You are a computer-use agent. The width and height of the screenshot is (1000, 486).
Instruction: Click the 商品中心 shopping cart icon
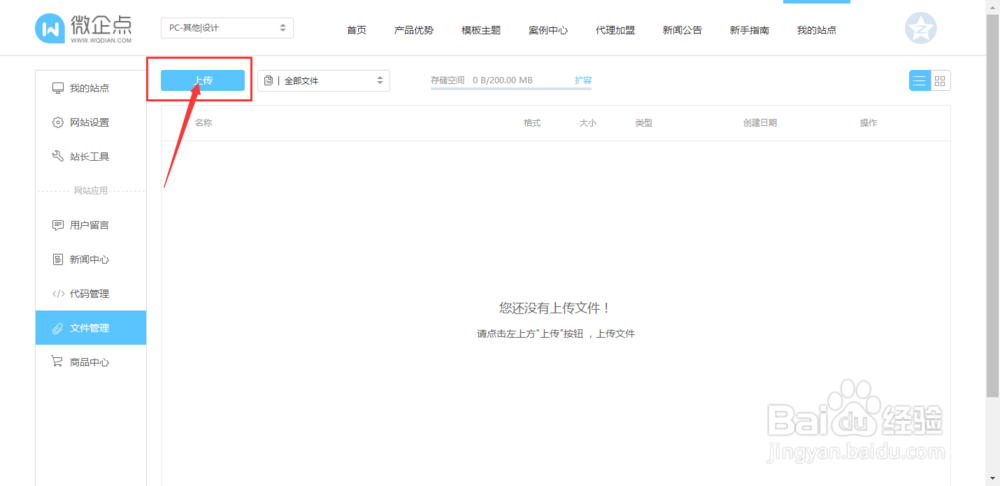click(57, 362)
